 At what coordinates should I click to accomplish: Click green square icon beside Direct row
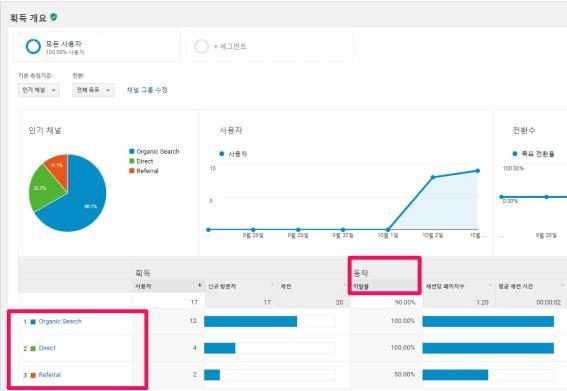(33, 348)
